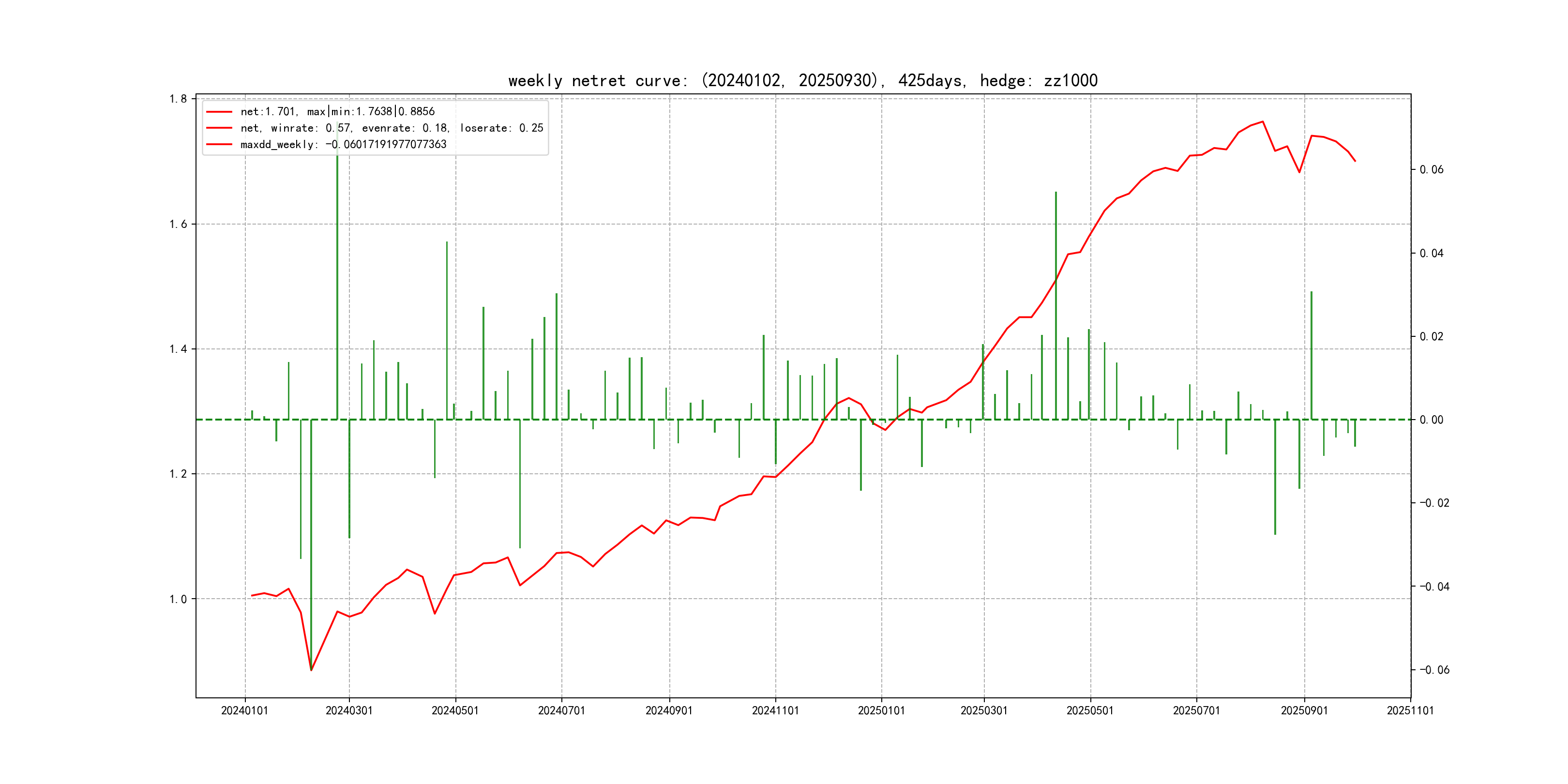Click the 0.06 right axis tick label
This screenshot has height=784, width=1568.
[1431, 169]
